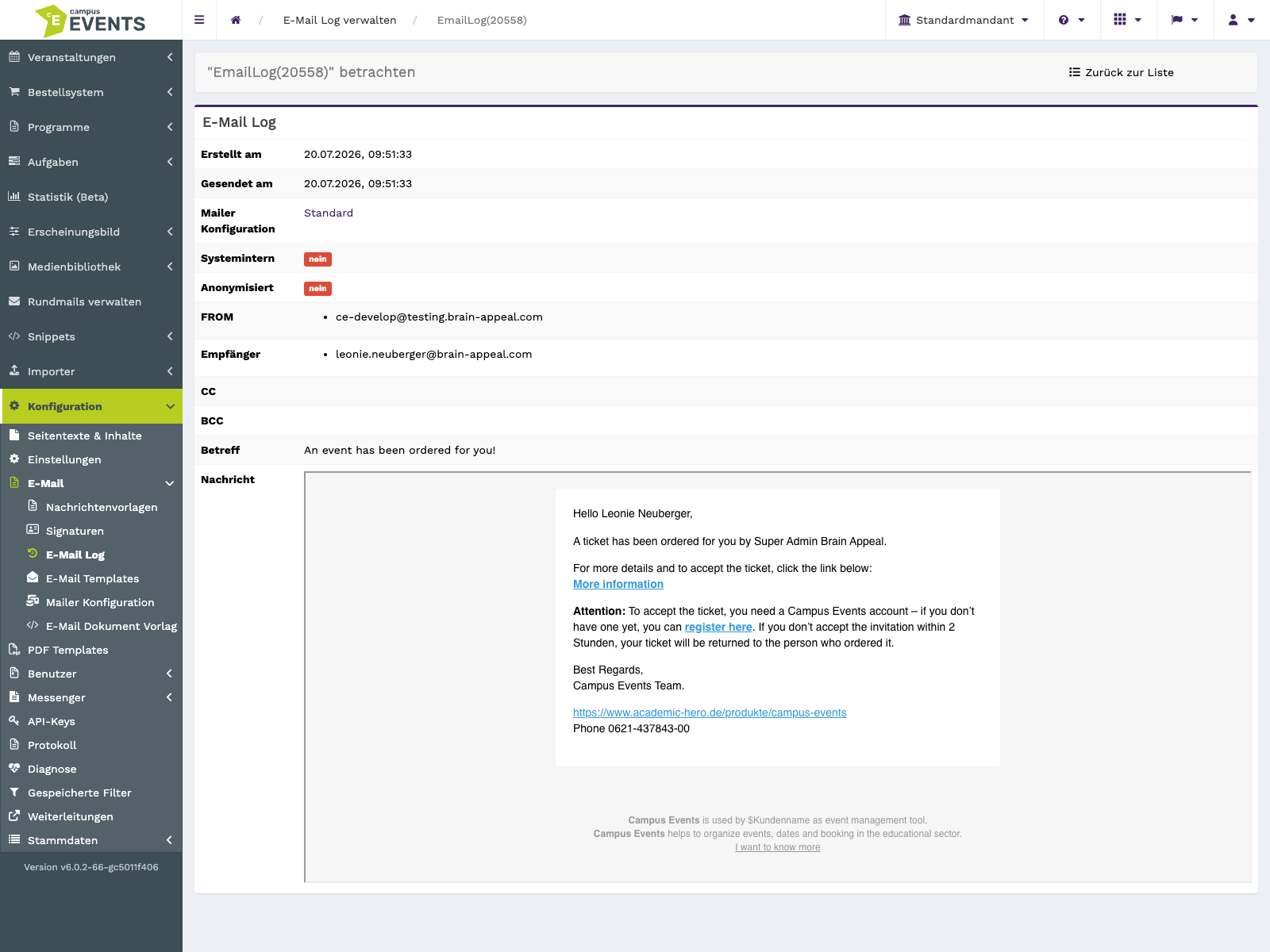Screen dimensions: 1270x952
Task: Click E-Mail Log verwalten breadcrumb
Action: [x=340, y=20]
